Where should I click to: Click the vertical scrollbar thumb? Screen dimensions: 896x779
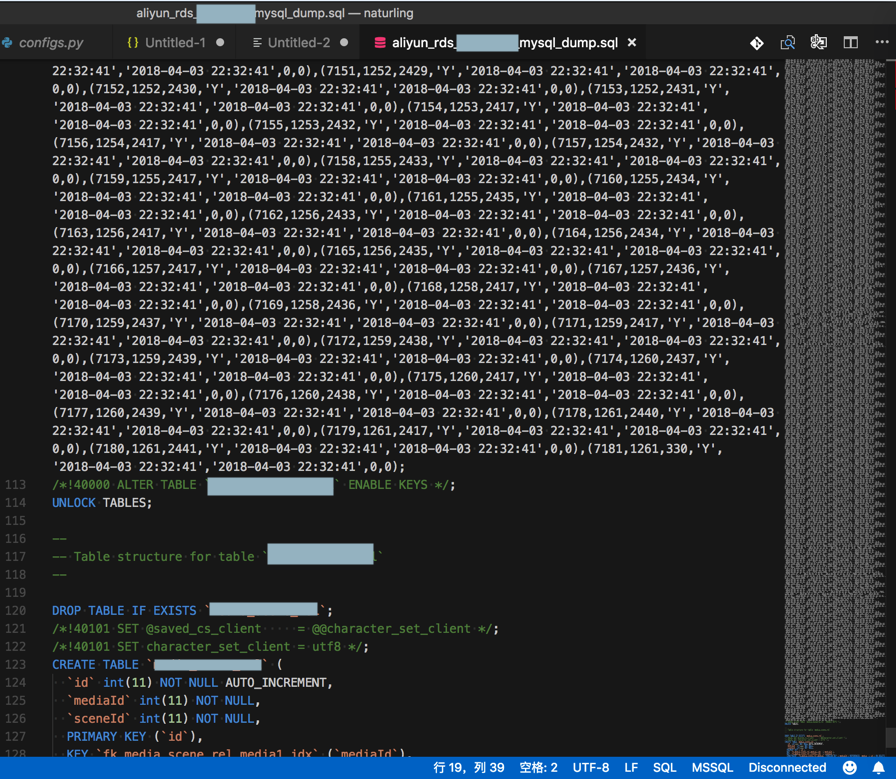coord(890,737)
